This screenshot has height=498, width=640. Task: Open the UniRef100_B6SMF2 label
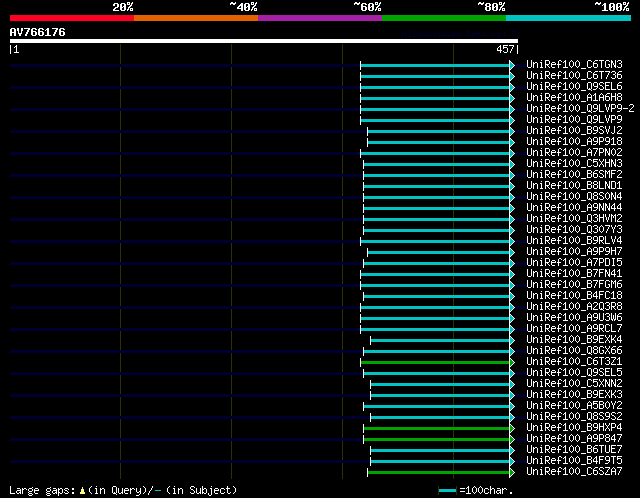click(574, 175)
